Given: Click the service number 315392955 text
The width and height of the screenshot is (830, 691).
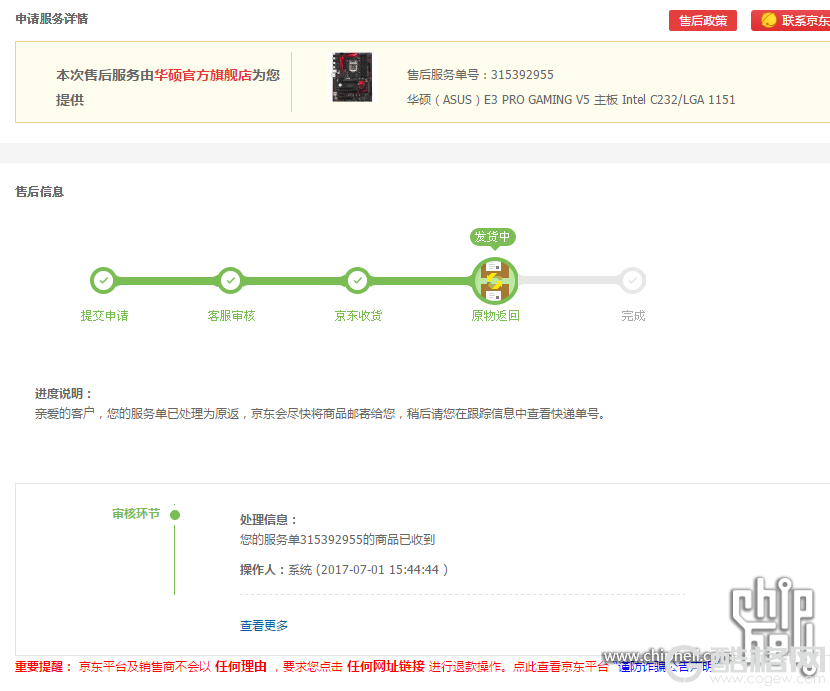Looking at the screenshot, I should click(x=522, y=75).
